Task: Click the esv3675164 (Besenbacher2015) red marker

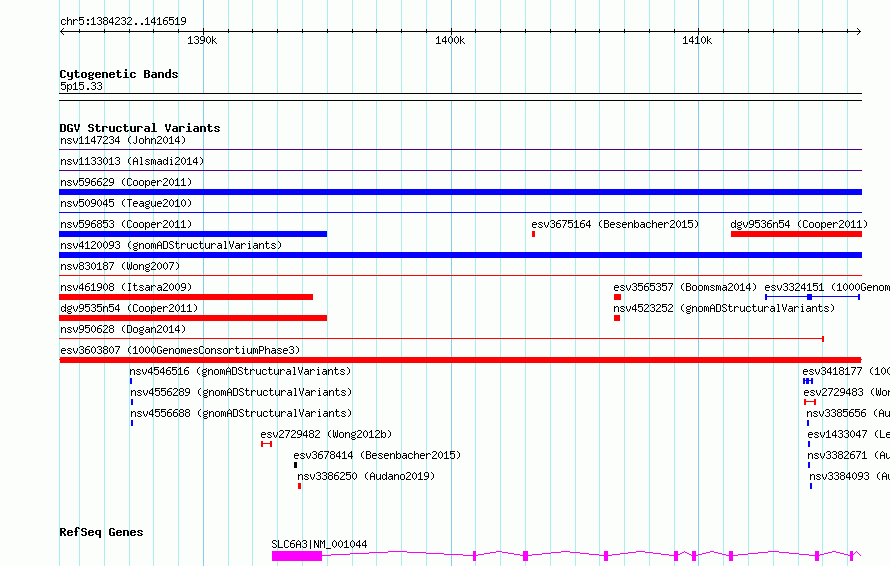Action: (534, 234)
